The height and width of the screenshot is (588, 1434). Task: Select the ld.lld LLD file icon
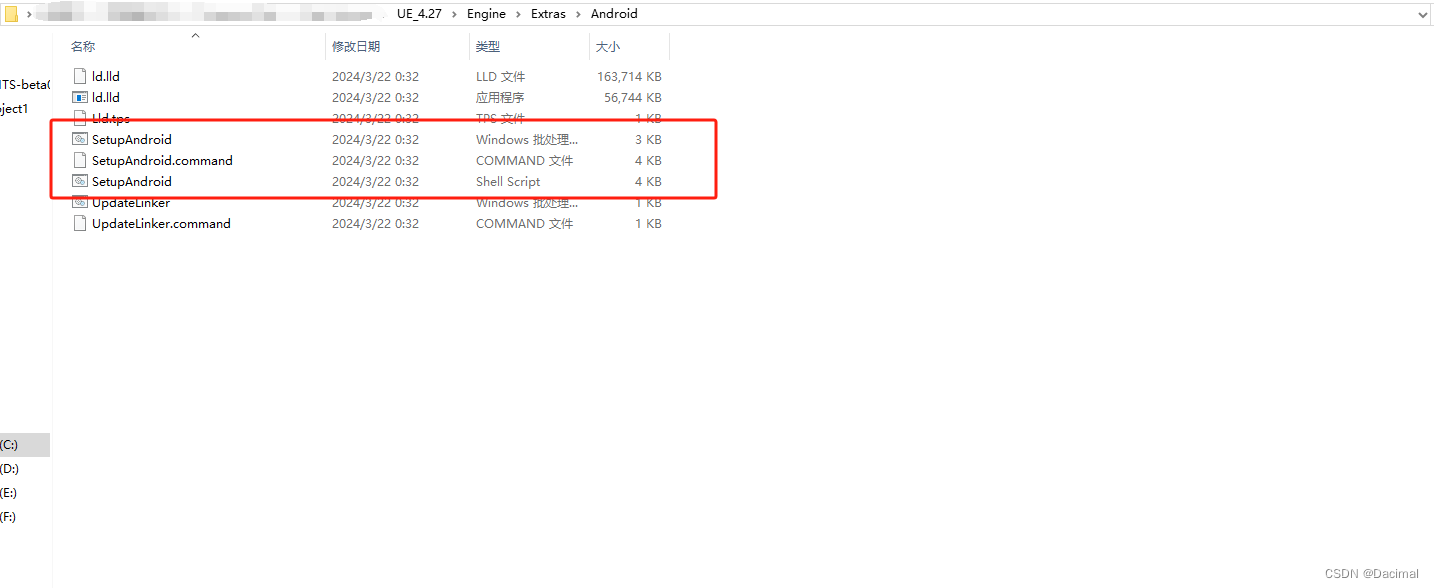click(x=80, y=76)
